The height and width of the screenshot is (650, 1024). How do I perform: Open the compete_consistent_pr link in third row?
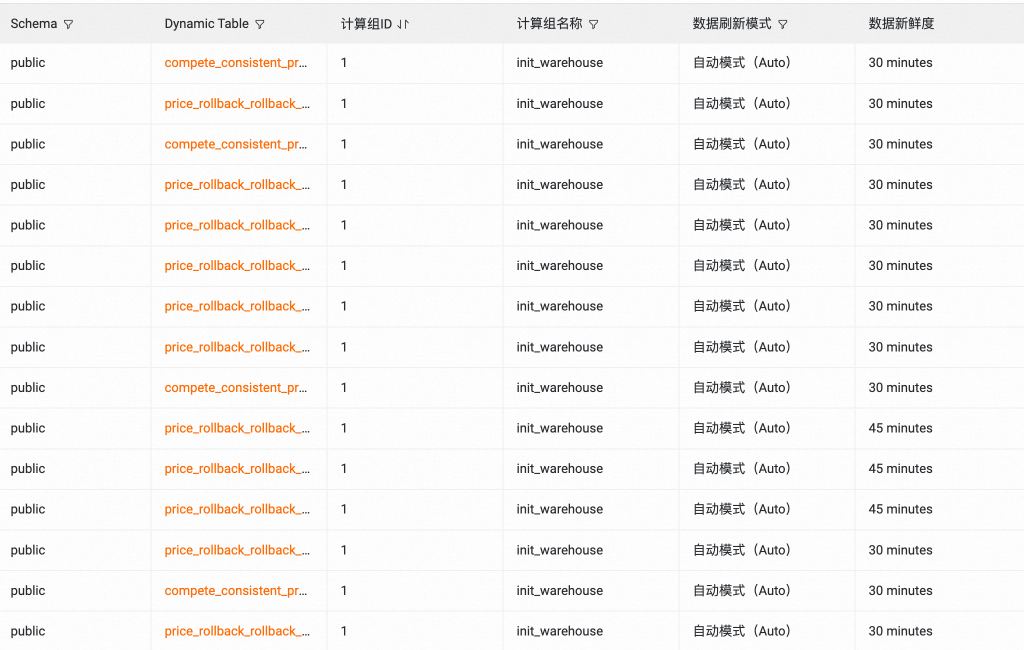(x=237, y=144)
